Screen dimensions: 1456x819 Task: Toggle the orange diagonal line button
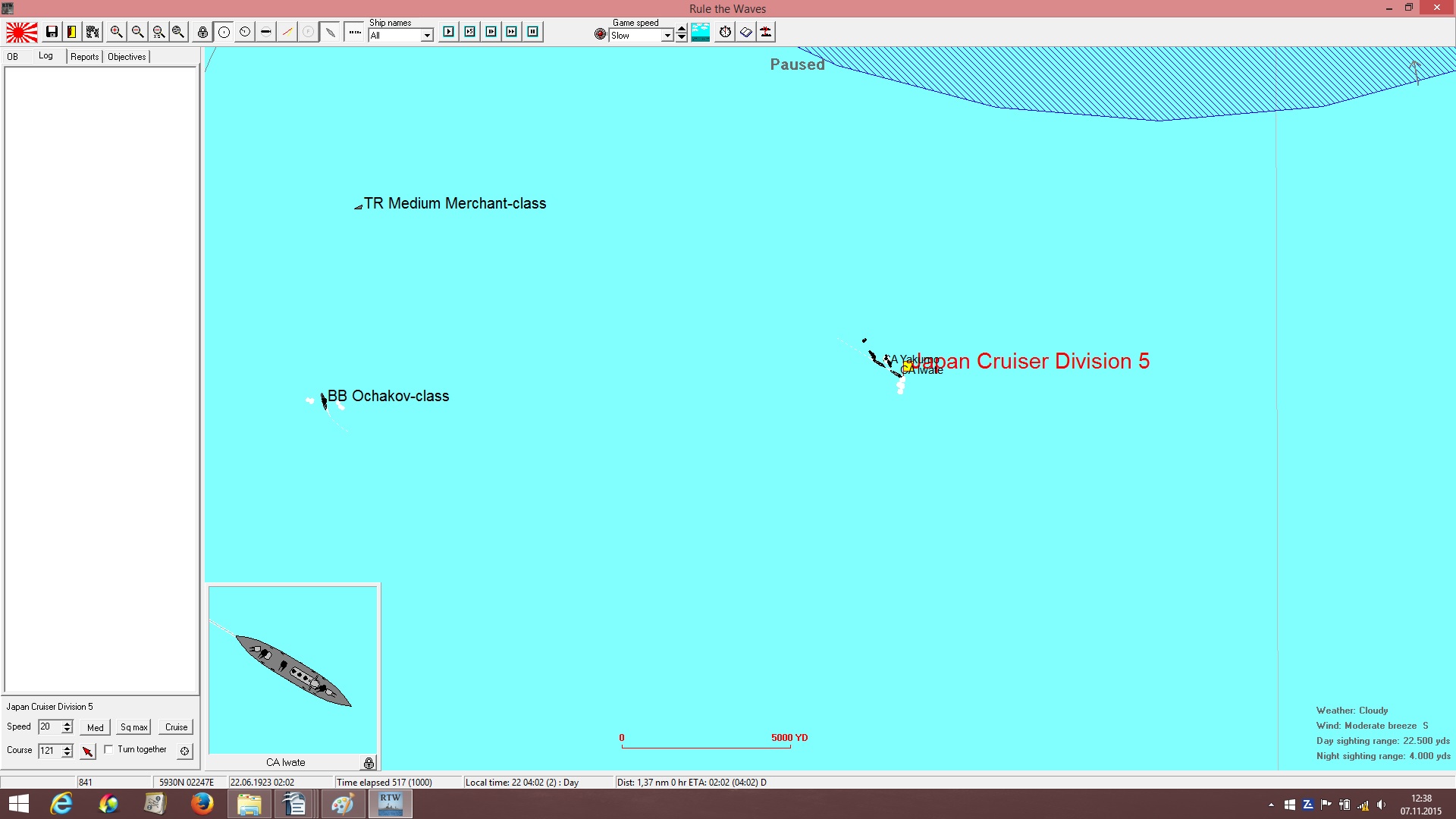pos(287,32)
